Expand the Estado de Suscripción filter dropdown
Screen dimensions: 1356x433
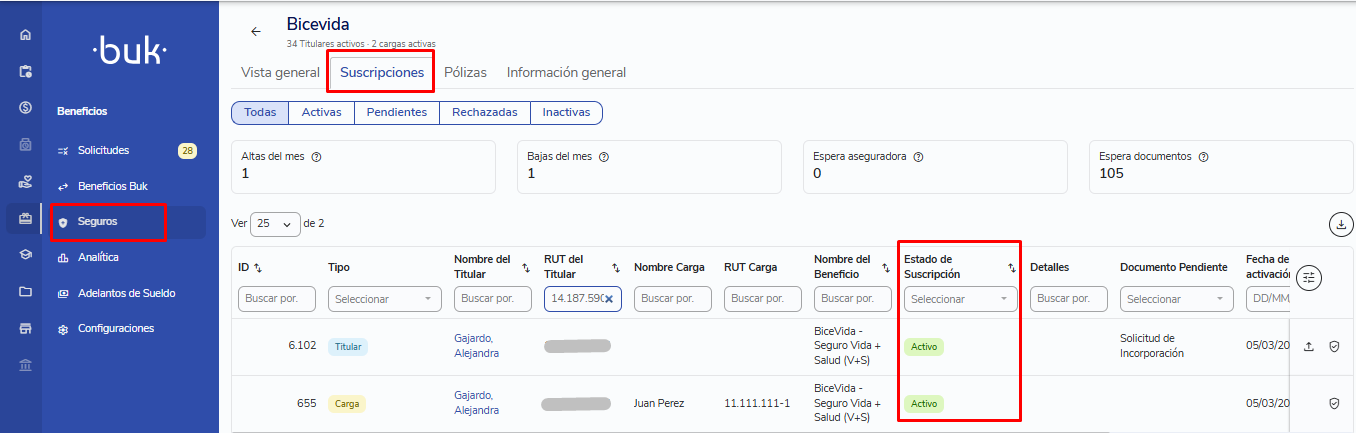coord(960,299)
